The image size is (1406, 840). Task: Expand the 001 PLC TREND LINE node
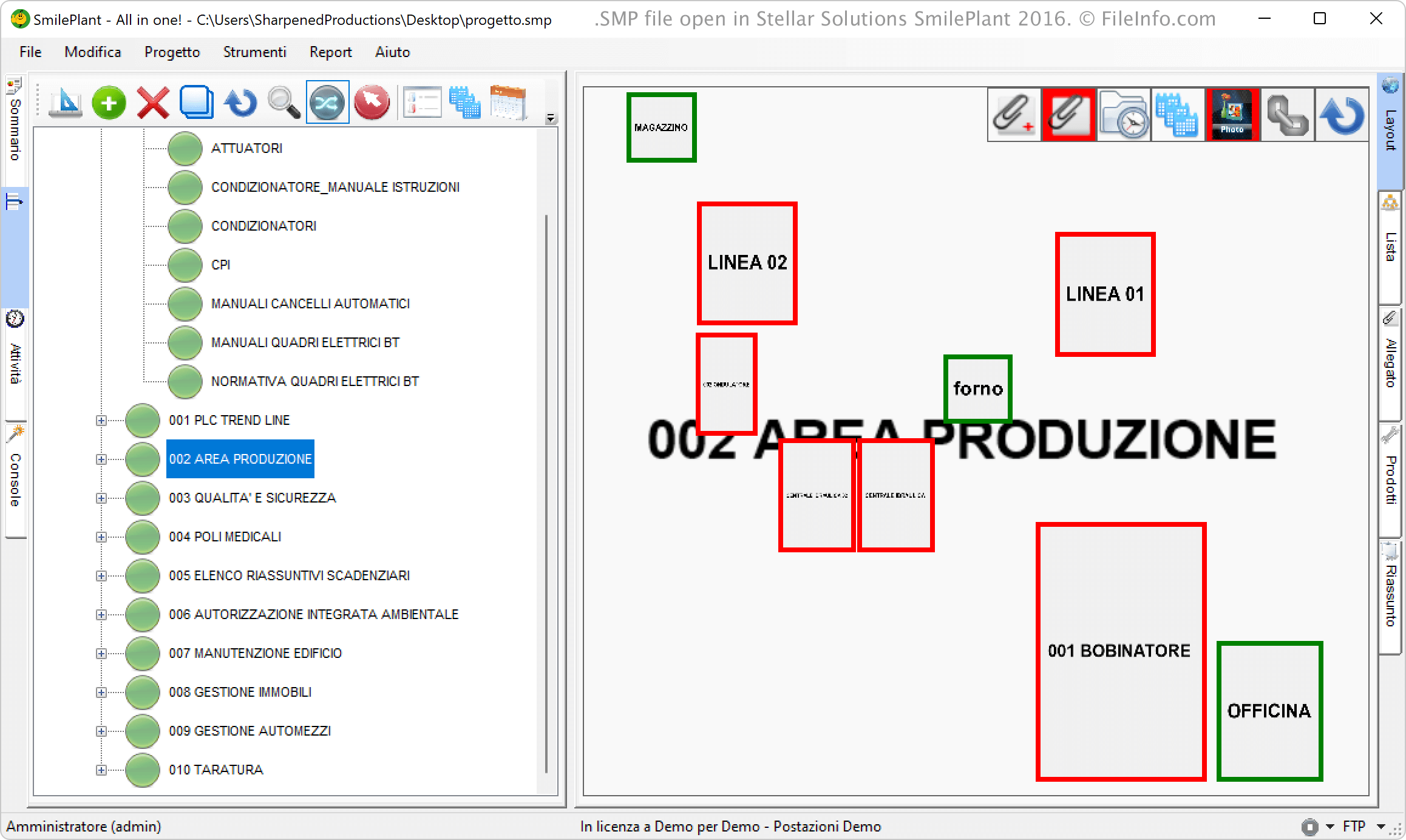point(101,421)
